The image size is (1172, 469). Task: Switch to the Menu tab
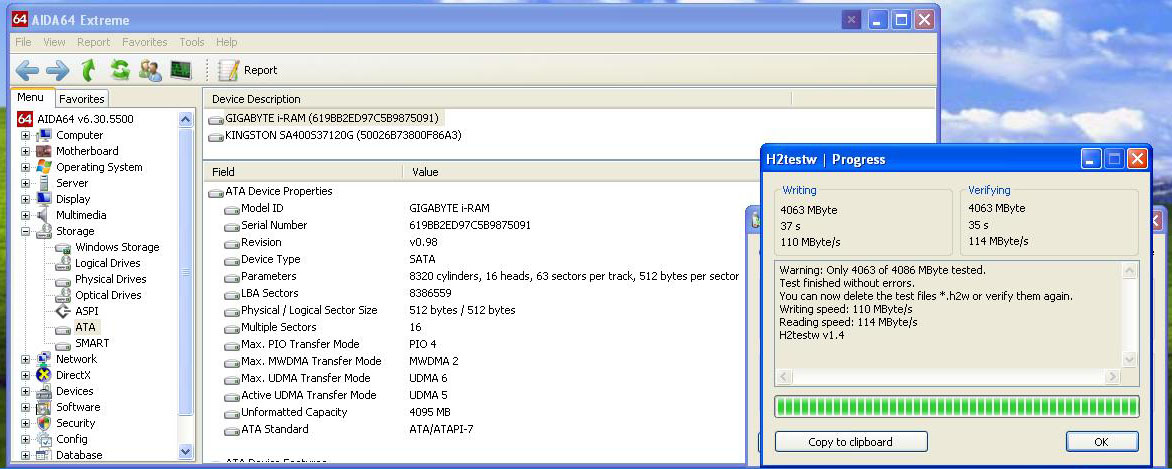[31, 97]
